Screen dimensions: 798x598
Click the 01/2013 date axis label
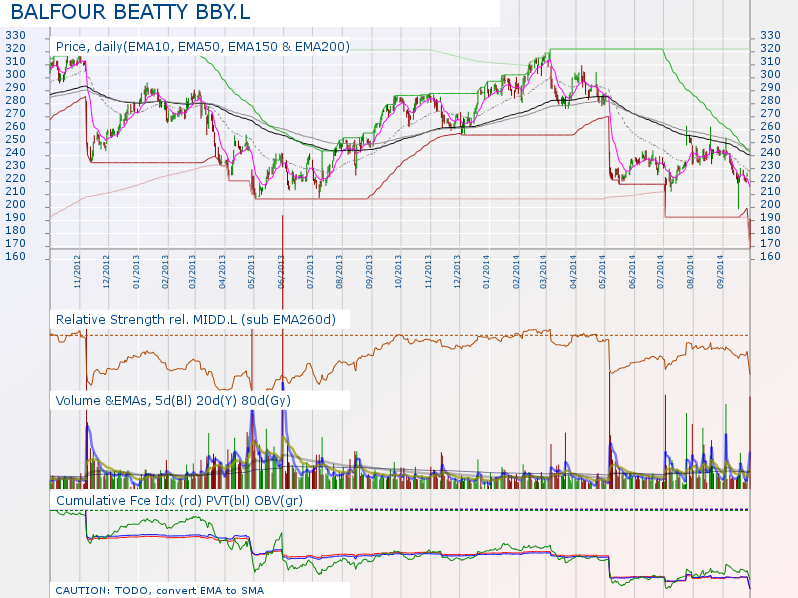[x=136, y=272]
